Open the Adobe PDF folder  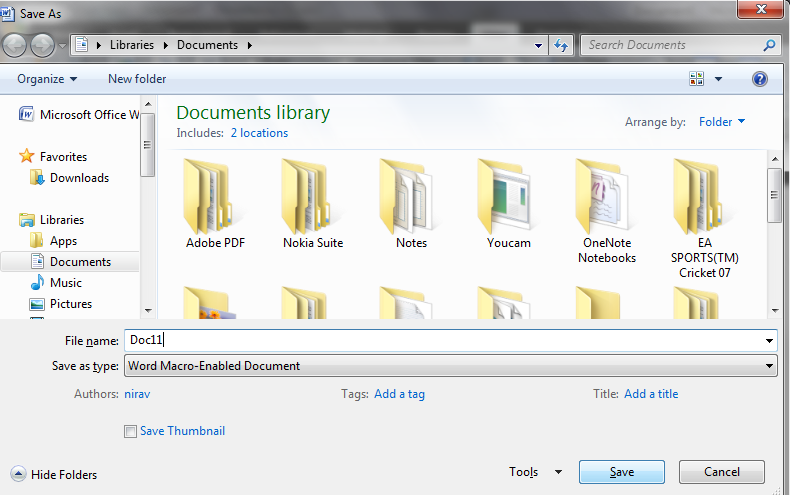[215, 204]
